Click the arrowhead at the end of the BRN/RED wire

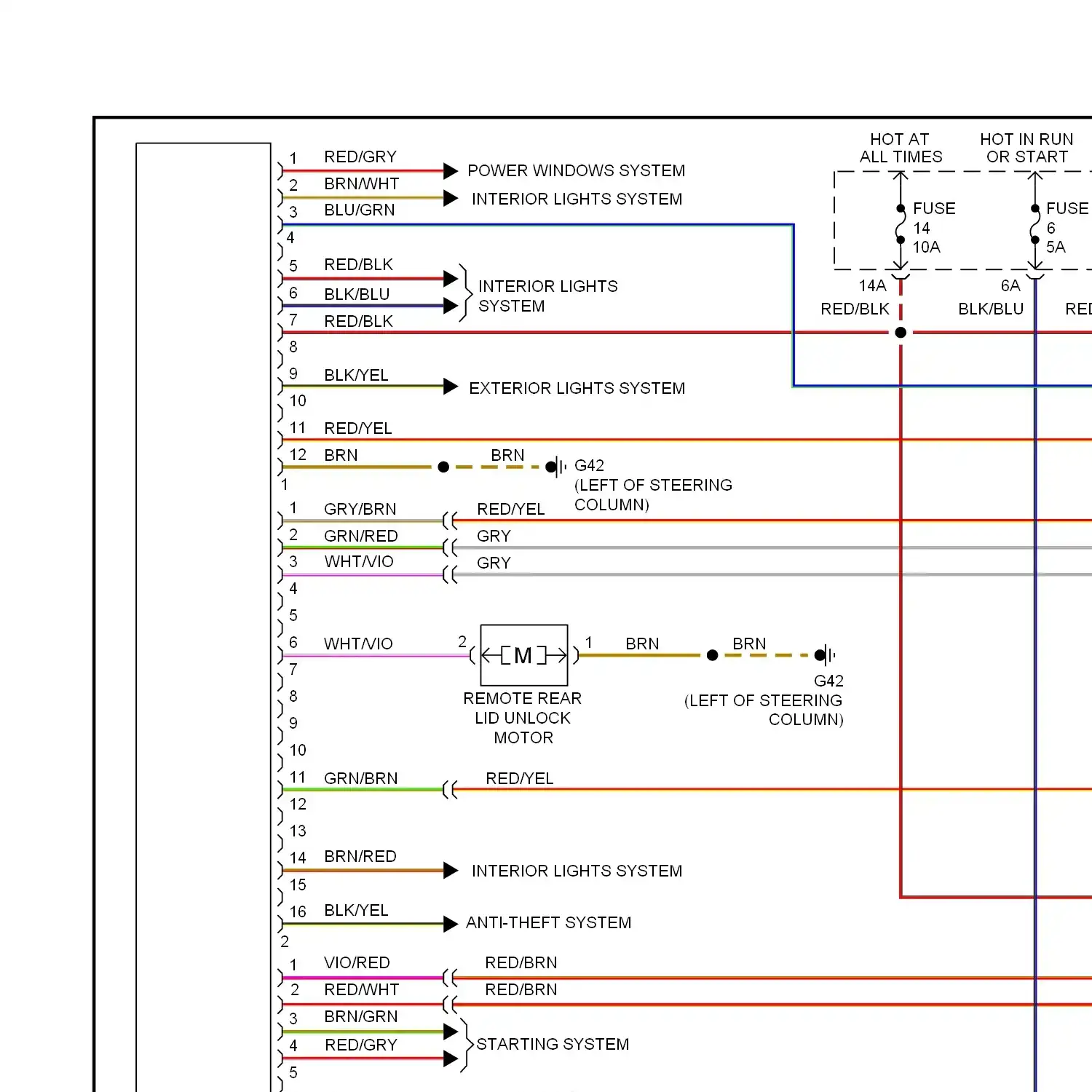451,871
